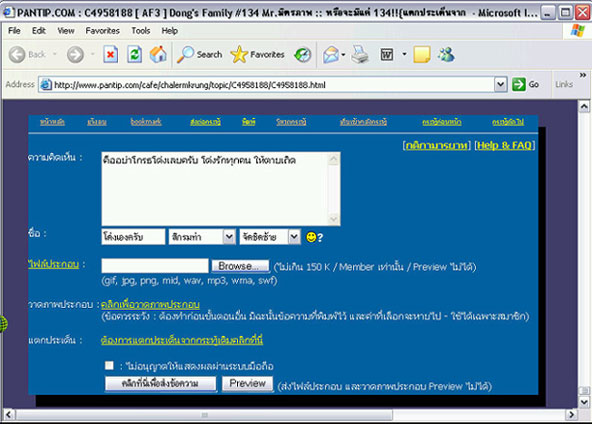The height and width of the screenshot is (424, 592).
Task: Open the Search toolbar button
Action: [200, 55]
